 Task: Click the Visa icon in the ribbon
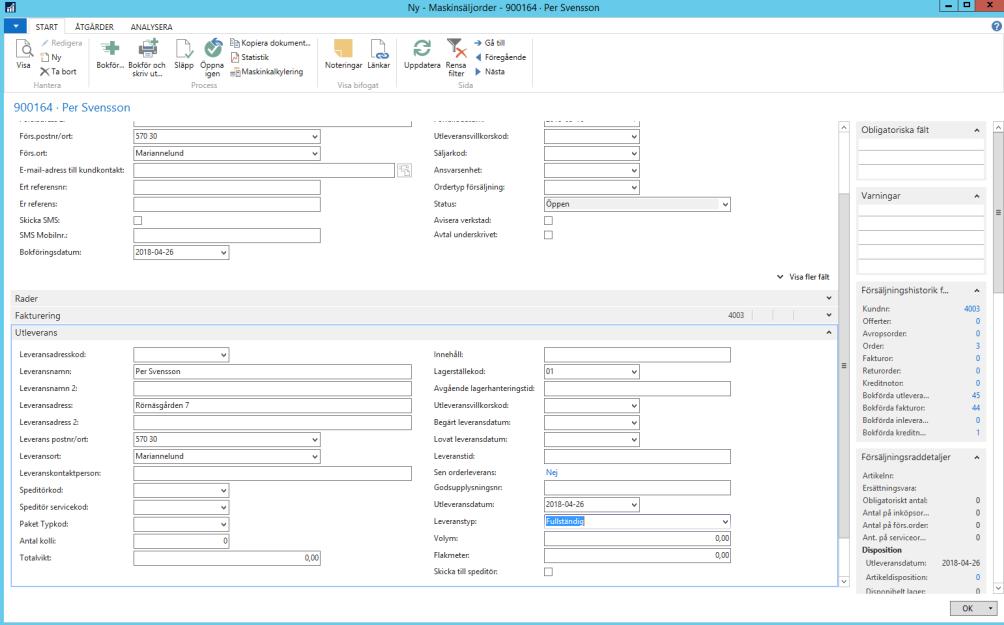click(24, 54)
